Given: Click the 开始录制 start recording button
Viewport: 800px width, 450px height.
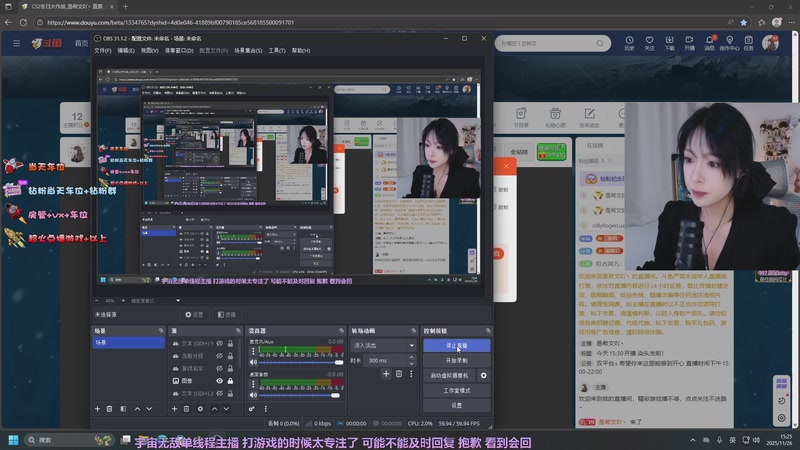Looking at the screenshot, I should click(457, 360).
